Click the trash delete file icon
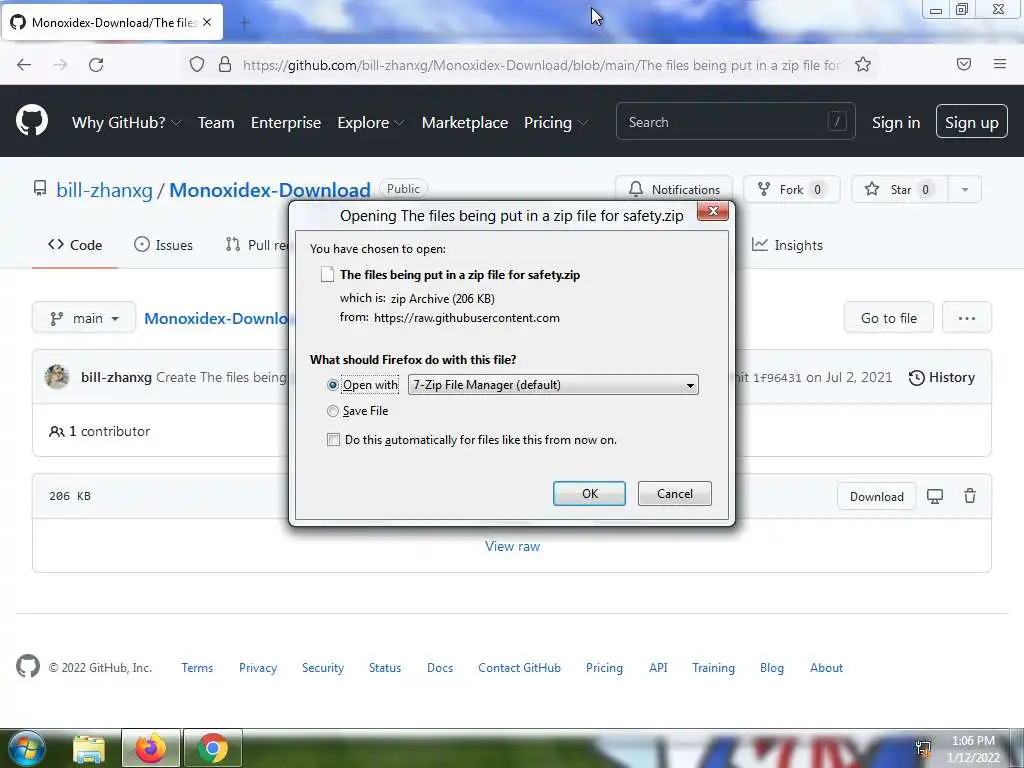This screenshot has height=768, width=1024. pos(970,496)
